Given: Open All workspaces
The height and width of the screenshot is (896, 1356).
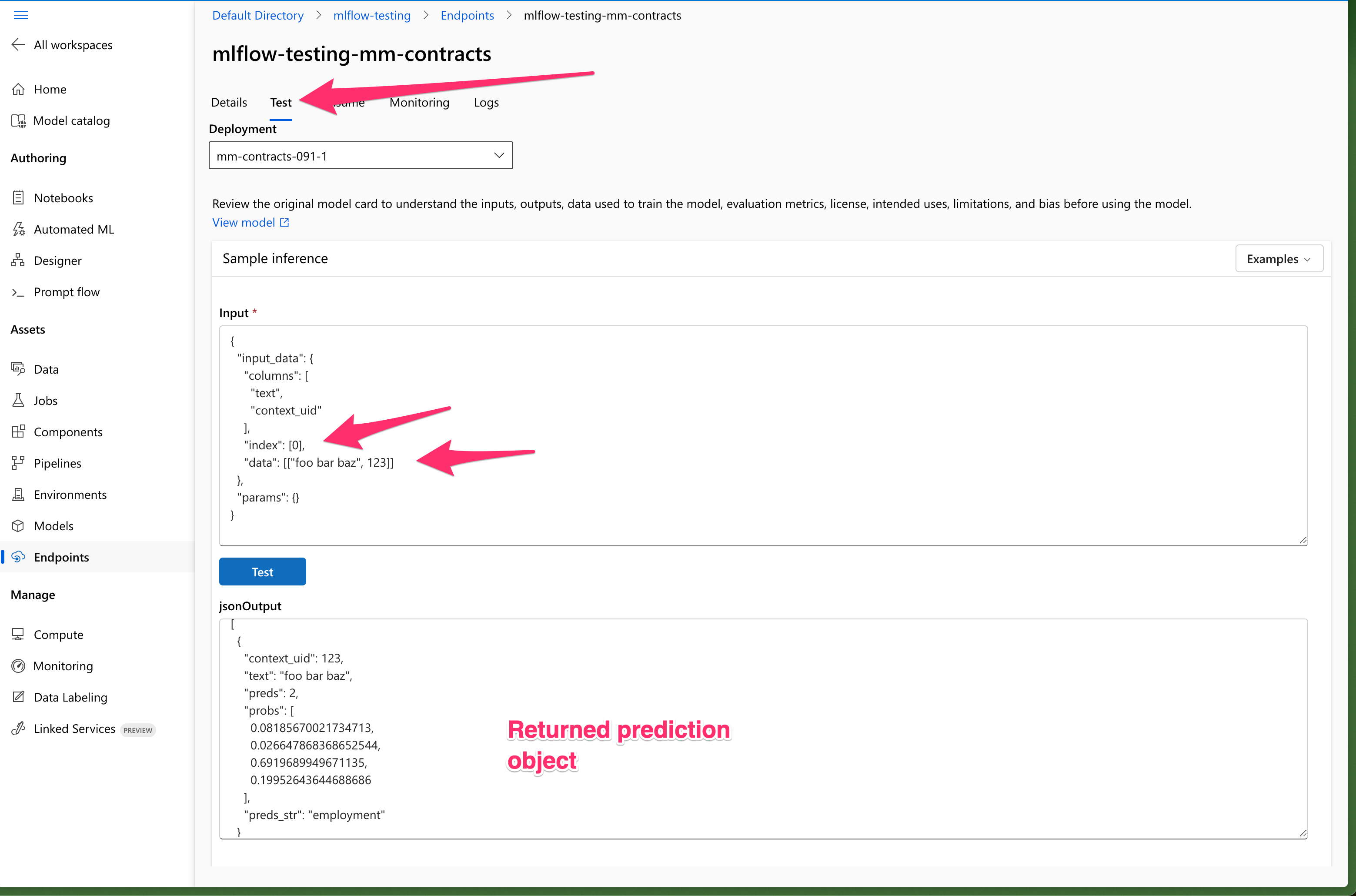Looking at the screenshot, I should (73, 44).
